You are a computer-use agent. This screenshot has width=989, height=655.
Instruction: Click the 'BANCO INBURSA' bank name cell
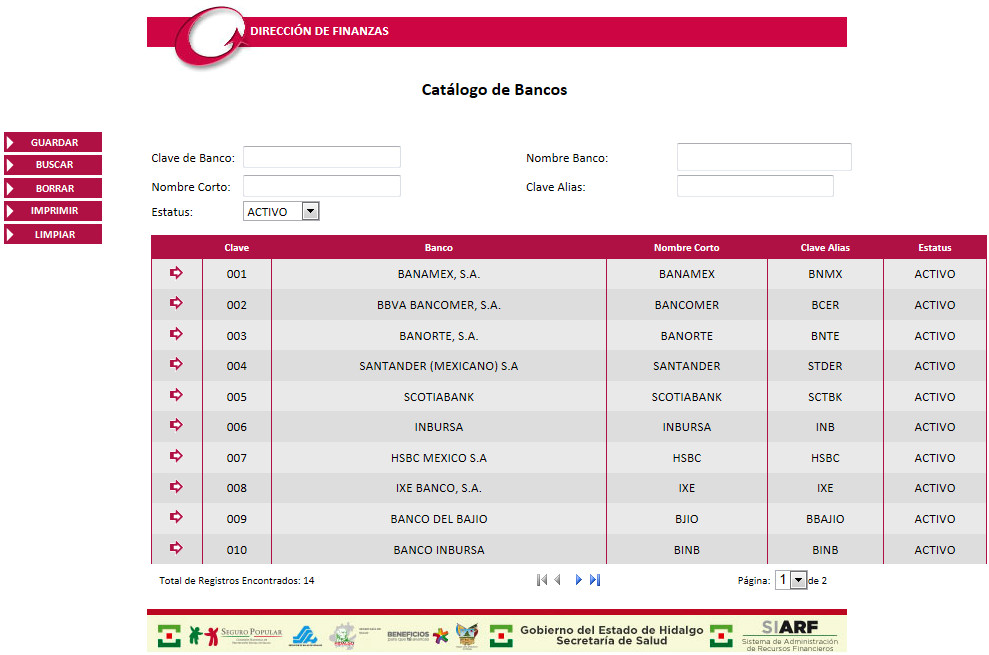438,550
